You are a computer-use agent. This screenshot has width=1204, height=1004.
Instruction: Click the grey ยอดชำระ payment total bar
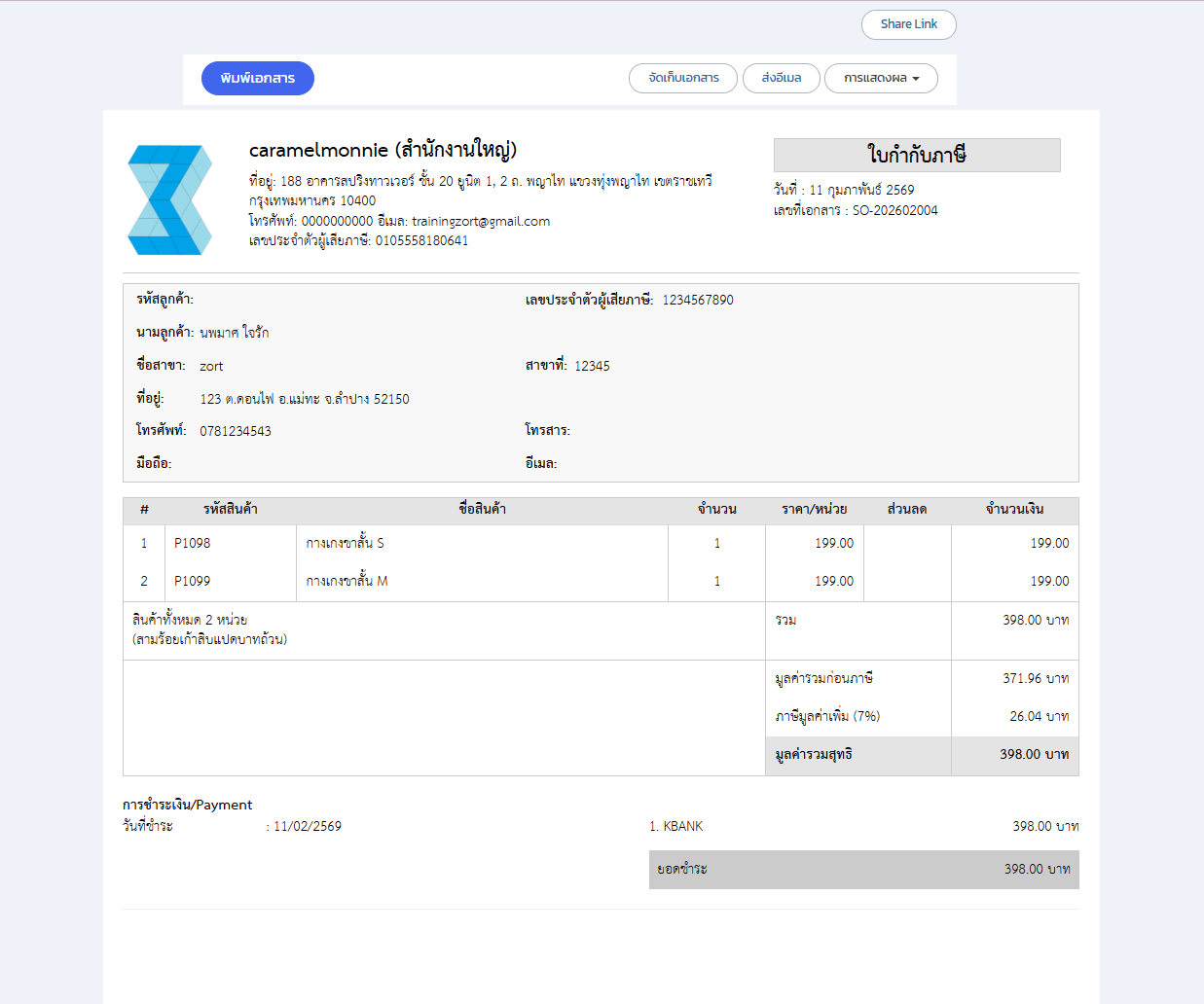tap(863, 869)
